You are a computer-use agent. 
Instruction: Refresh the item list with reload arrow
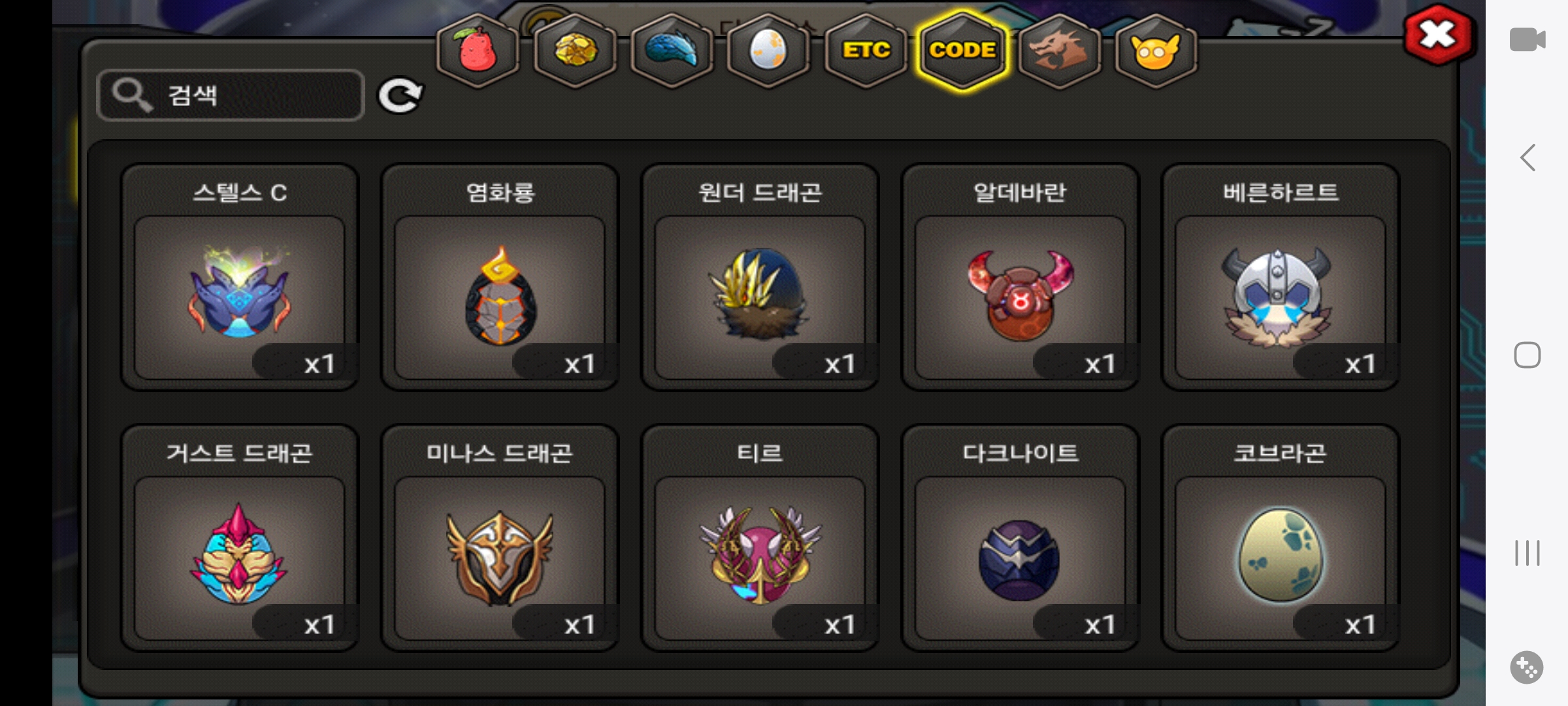[400, 96]
